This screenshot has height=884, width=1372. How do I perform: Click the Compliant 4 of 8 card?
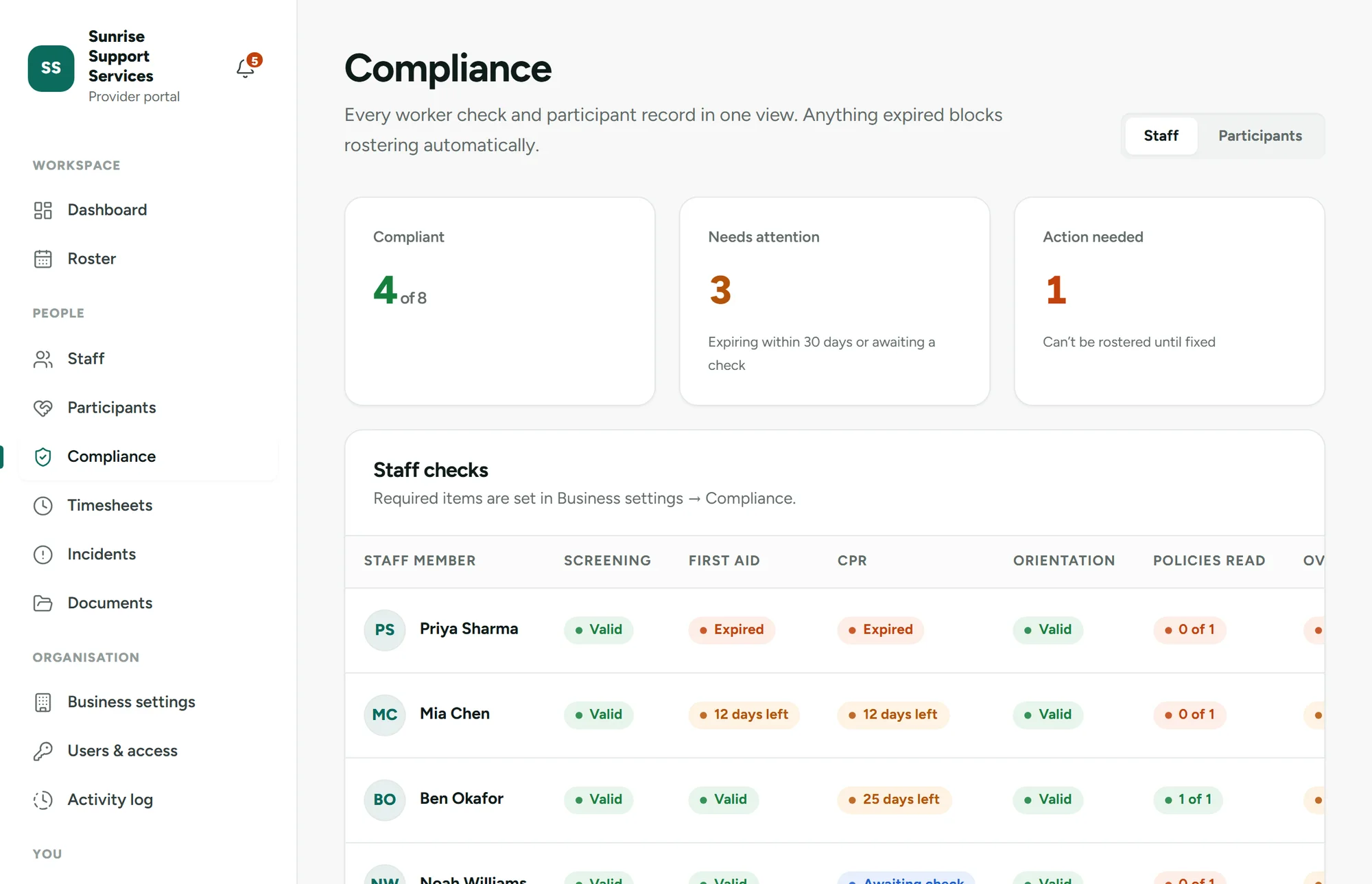(499, 301)
